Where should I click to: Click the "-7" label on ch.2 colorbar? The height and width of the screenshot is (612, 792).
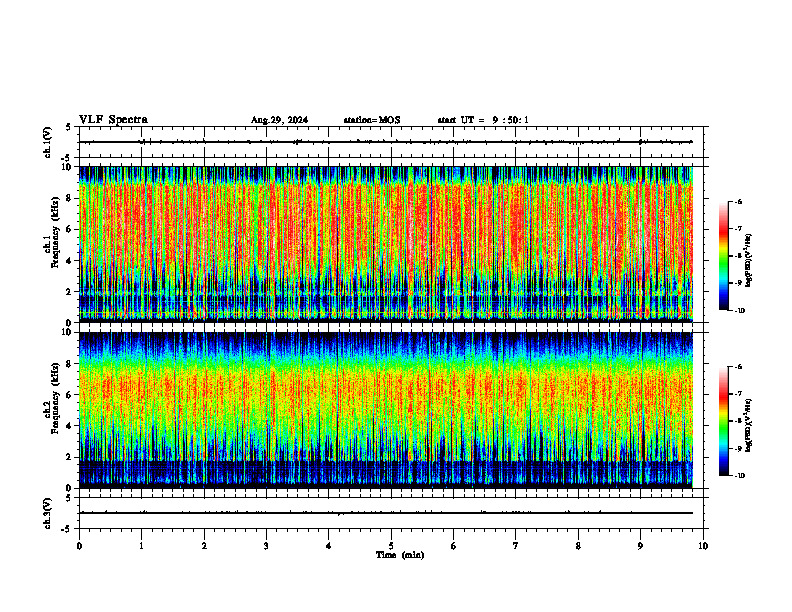(739, 394)
